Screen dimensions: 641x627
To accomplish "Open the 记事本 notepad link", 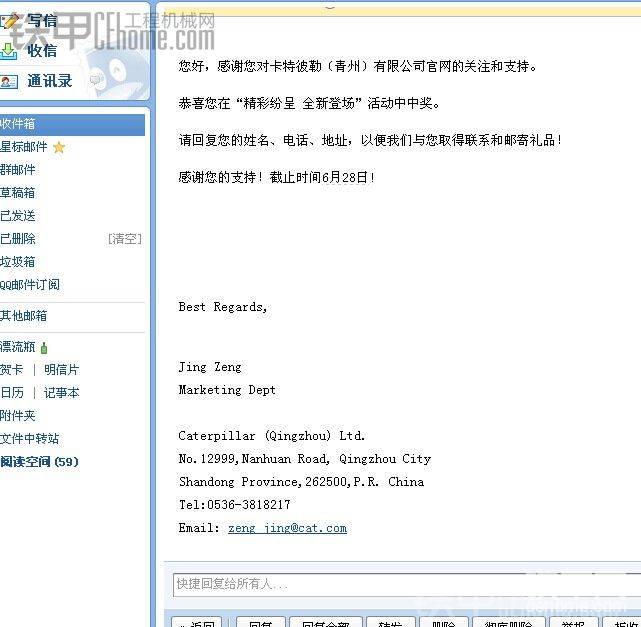I will point(61,392).
